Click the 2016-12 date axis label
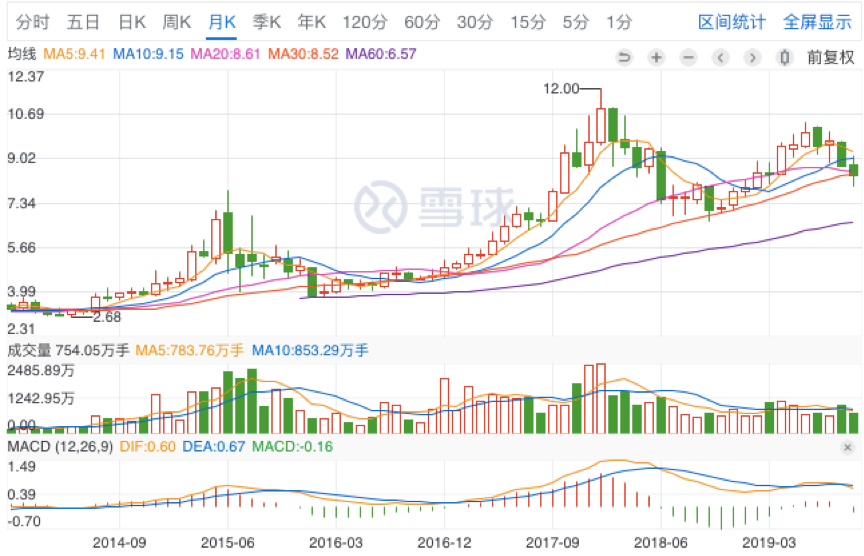 [445, 543]
